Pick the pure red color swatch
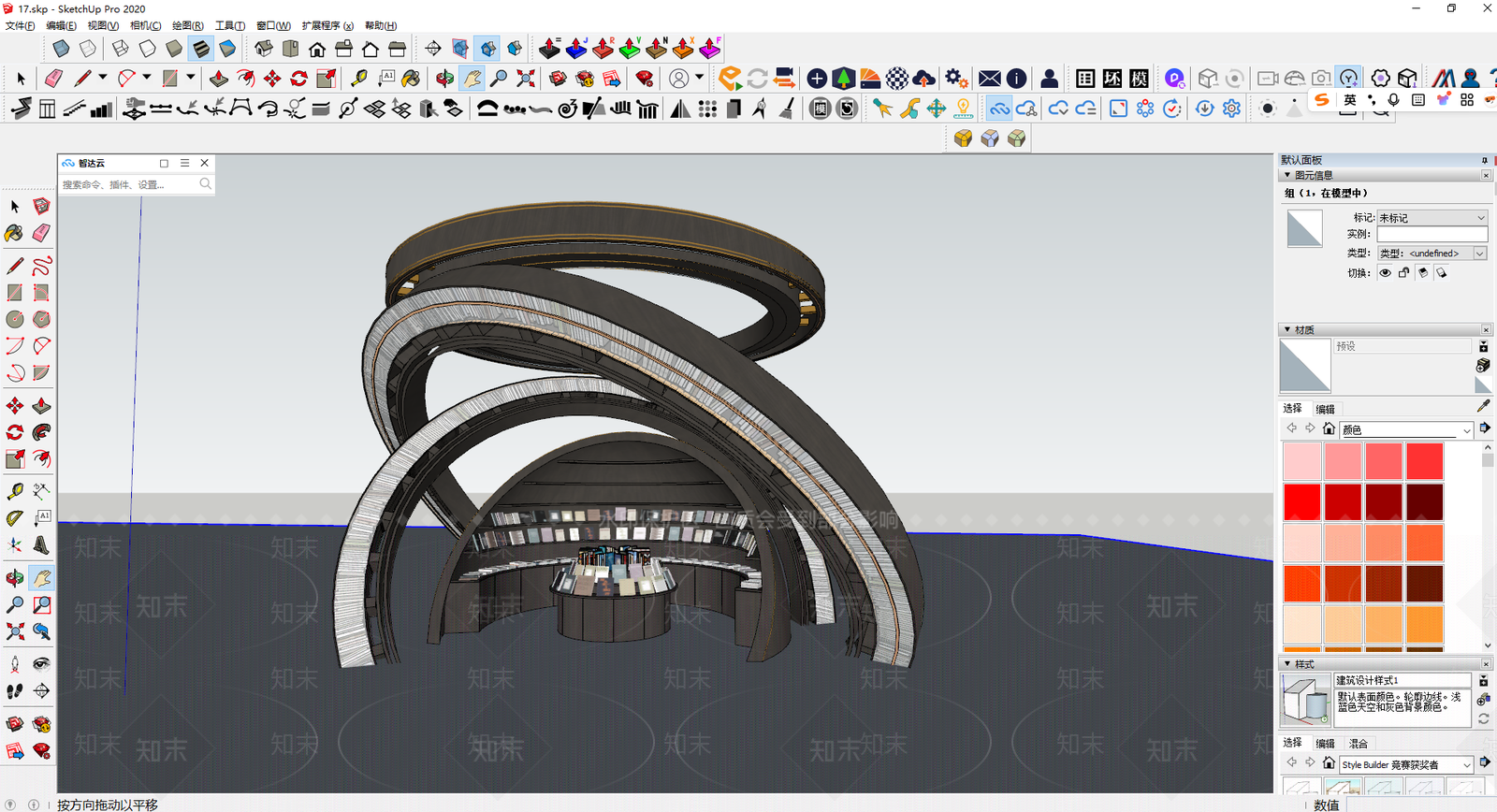Viewport: 1497px width, 812px height. 1301,501
